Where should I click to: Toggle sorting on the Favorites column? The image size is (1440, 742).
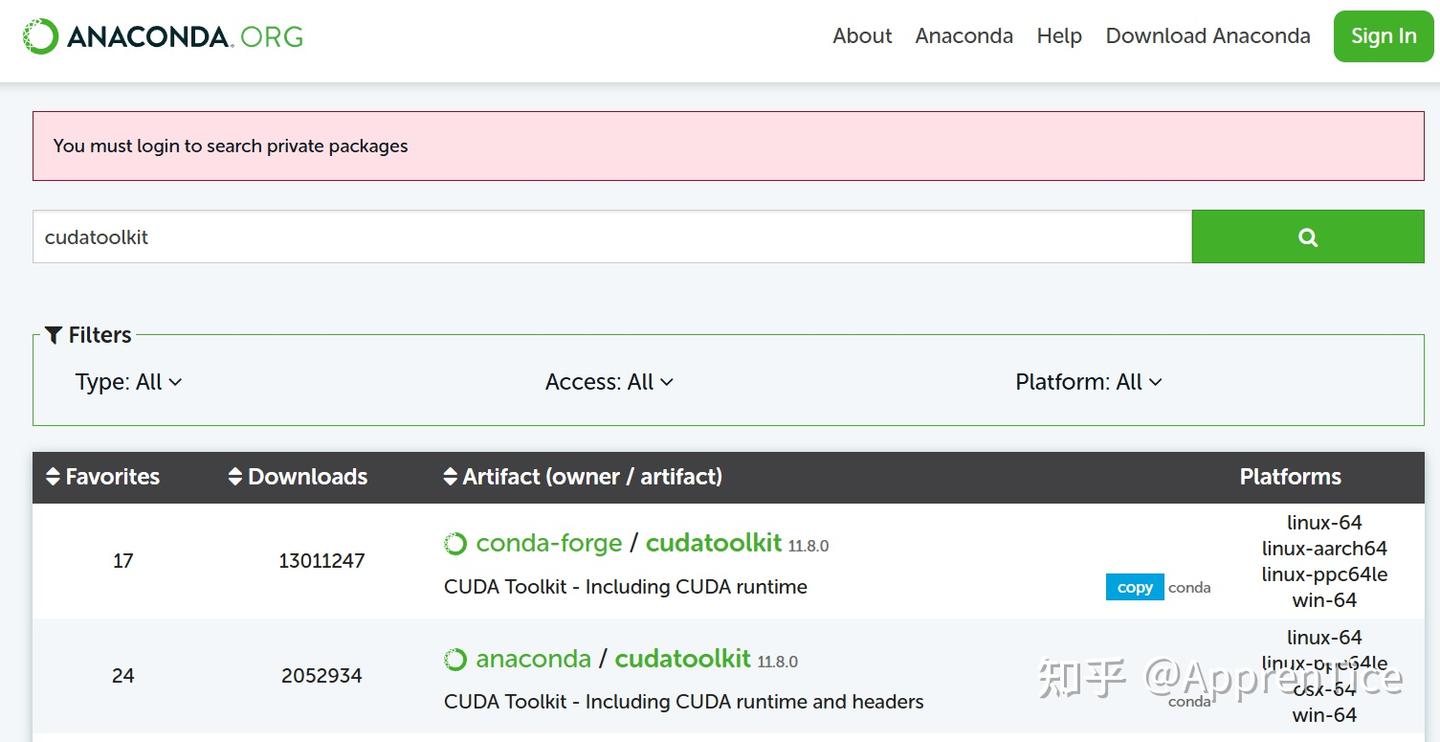111,477
